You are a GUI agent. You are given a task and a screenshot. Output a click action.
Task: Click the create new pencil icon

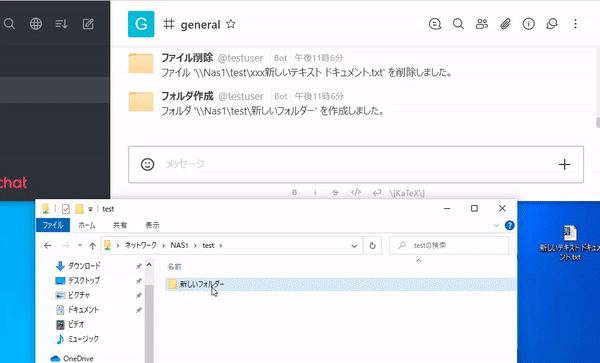88,24
